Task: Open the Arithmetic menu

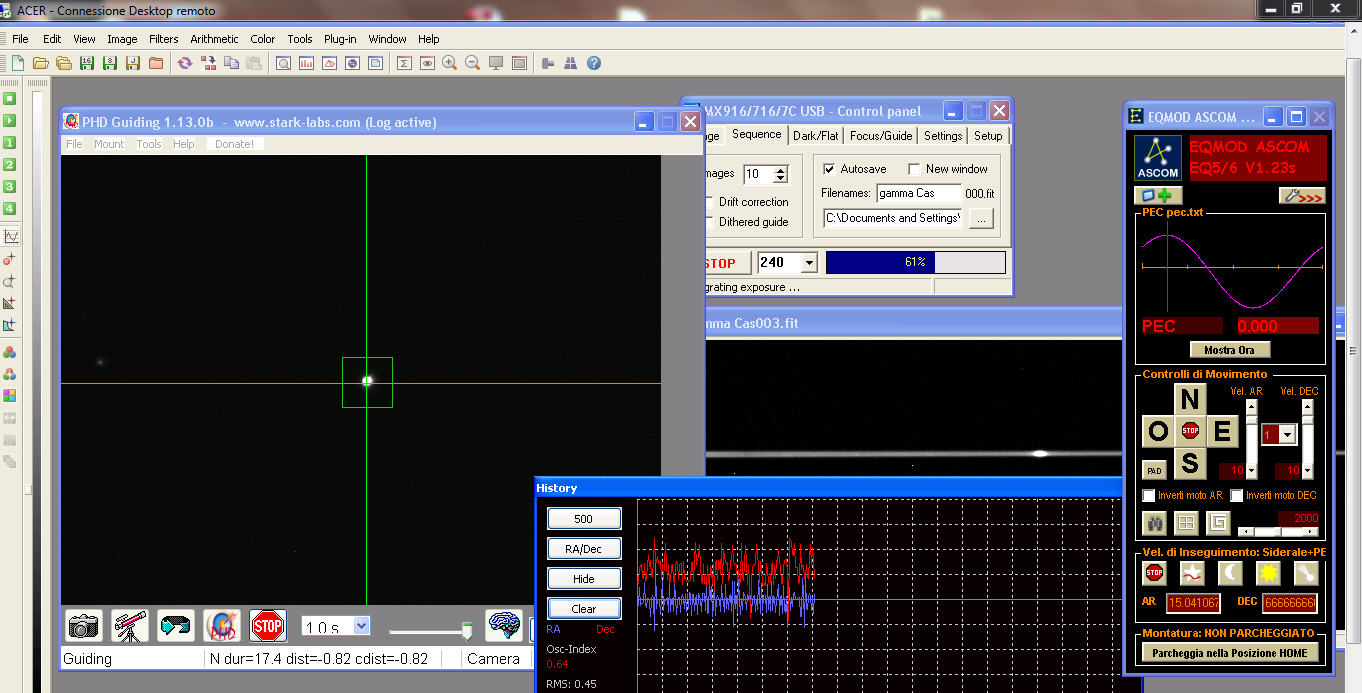Action: (214, 39)
